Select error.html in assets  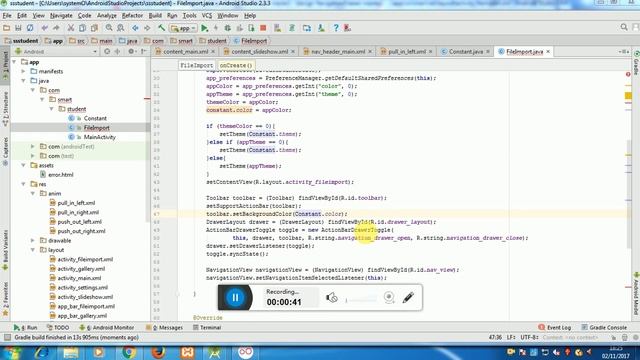[61, 175]
